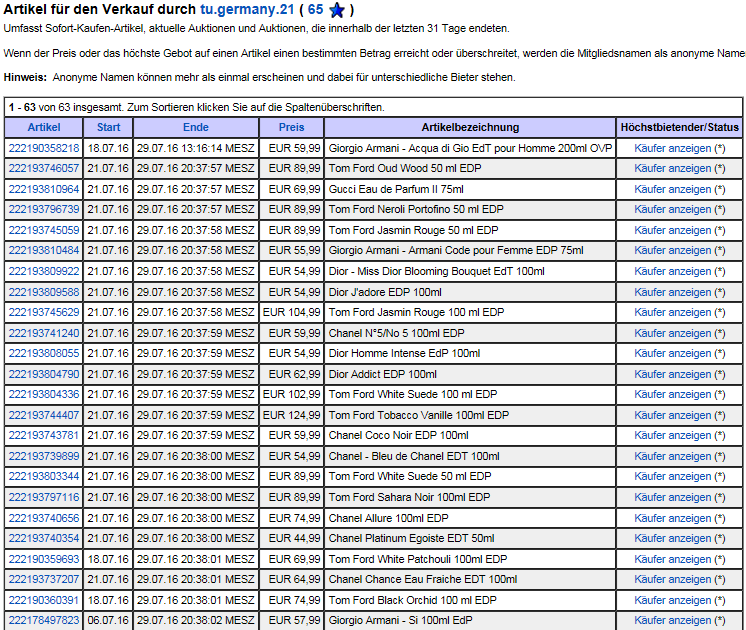Show buyer for Tom Ford Jasmin Rouge 50 ml

(672, 230)
